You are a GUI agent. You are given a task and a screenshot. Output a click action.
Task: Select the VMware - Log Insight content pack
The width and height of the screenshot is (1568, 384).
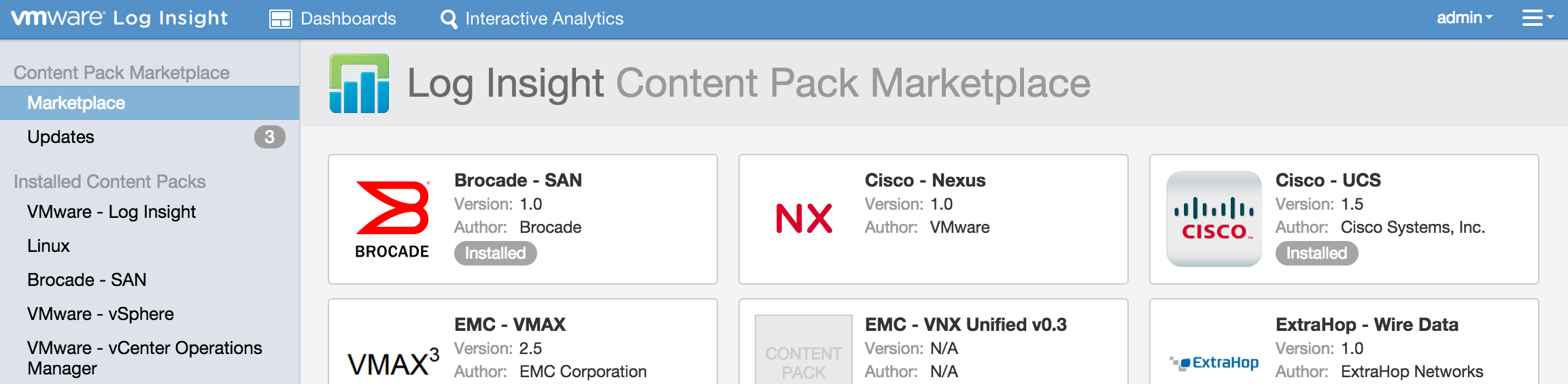pyautogui.click(x=112, y=212)
